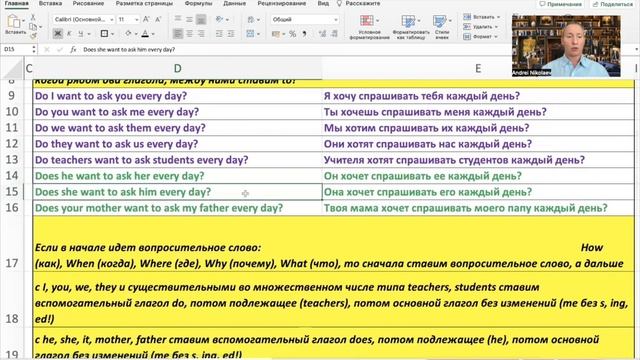Click the formula bar confirm checkmark
Screen dimensions: 640x360
tap(60, 49)
